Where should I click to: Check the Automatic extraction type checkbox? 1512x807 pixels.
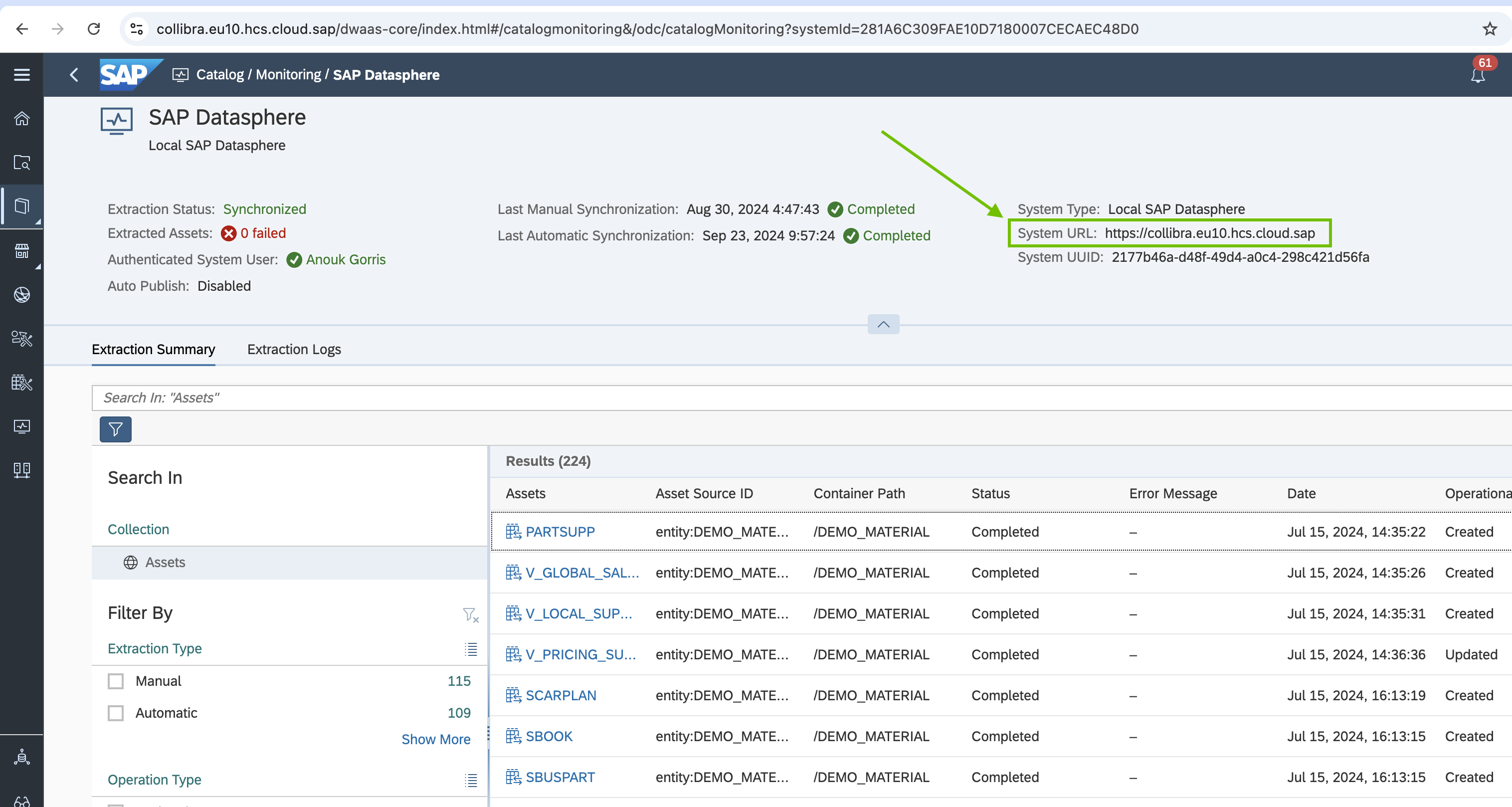point(116,713)
